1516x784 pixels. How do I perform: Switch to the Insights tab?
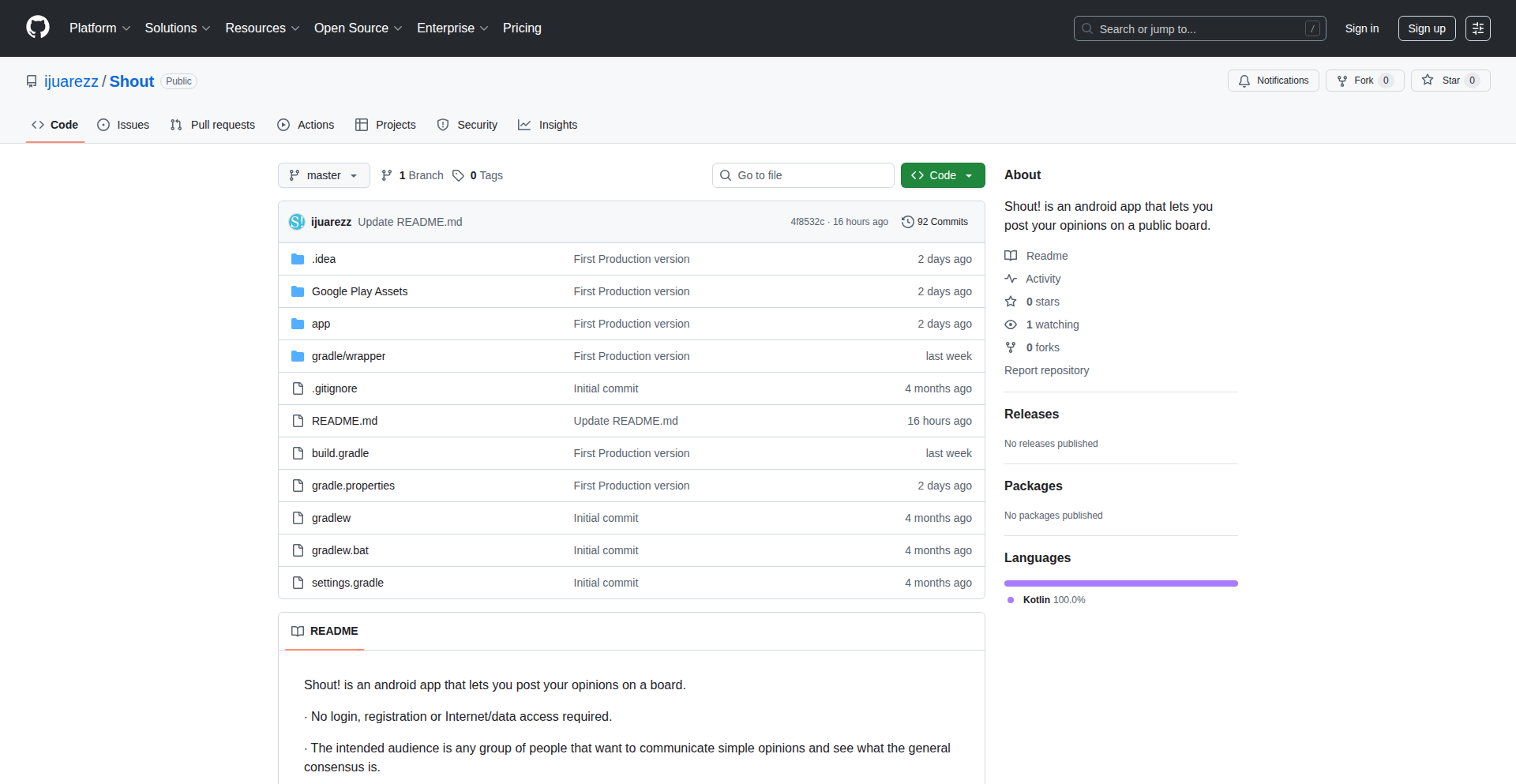pos(548,125)
